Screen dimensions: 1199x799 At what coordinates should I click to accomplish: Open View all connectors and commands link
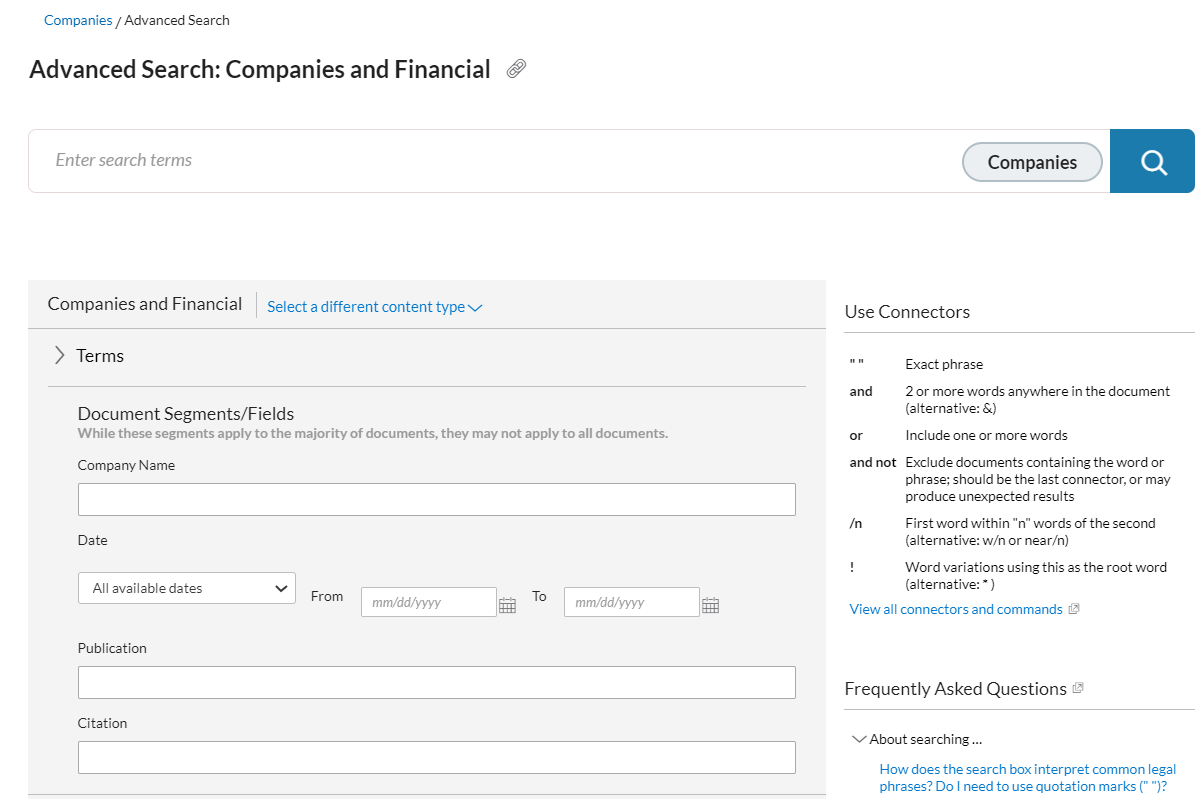point(956,609)
